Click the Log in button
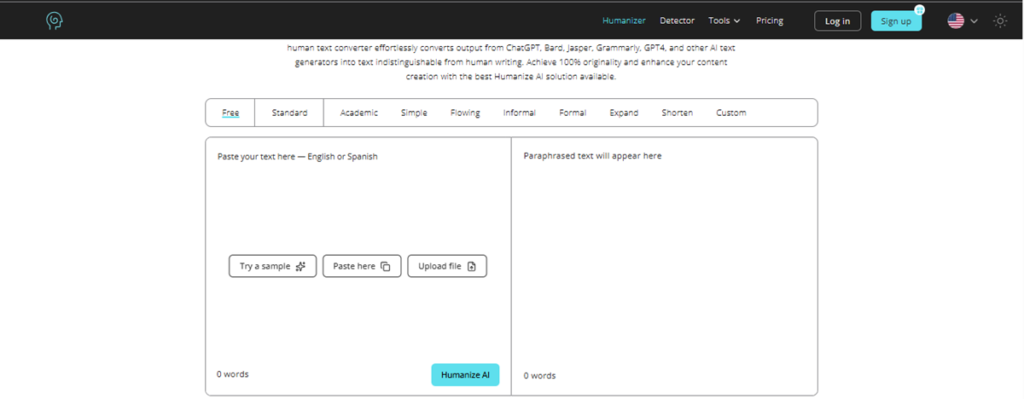 point(837,21)
